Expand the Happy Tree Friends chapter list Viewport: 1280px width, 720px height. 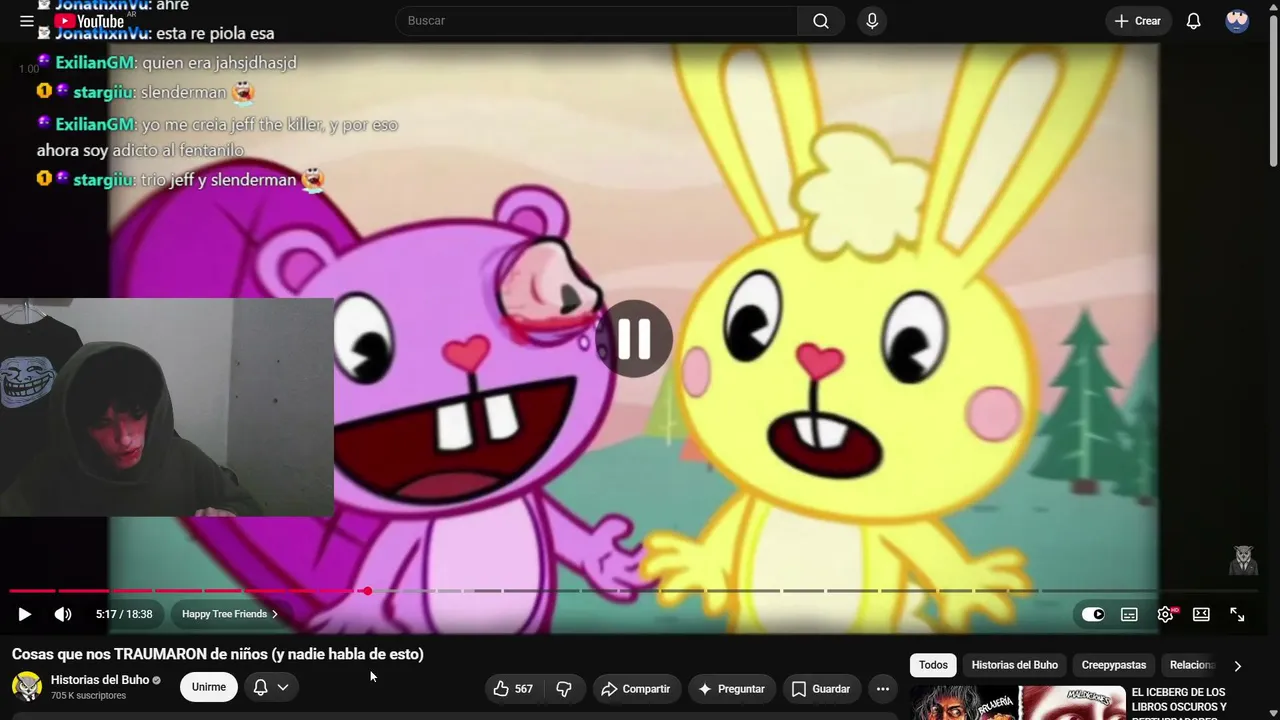[x=229, y=614]
